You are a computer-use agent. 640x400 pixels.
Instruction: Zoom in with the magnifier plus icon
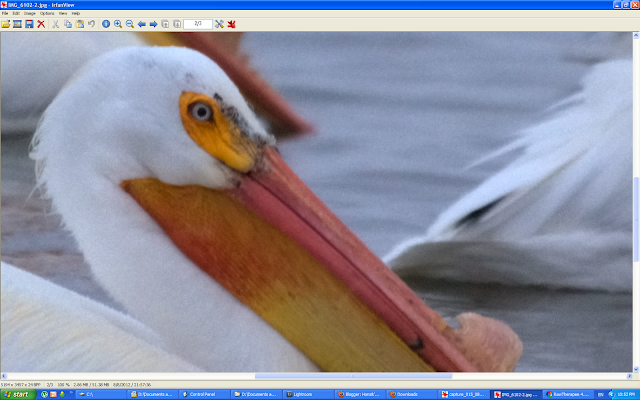pos(118,24)
